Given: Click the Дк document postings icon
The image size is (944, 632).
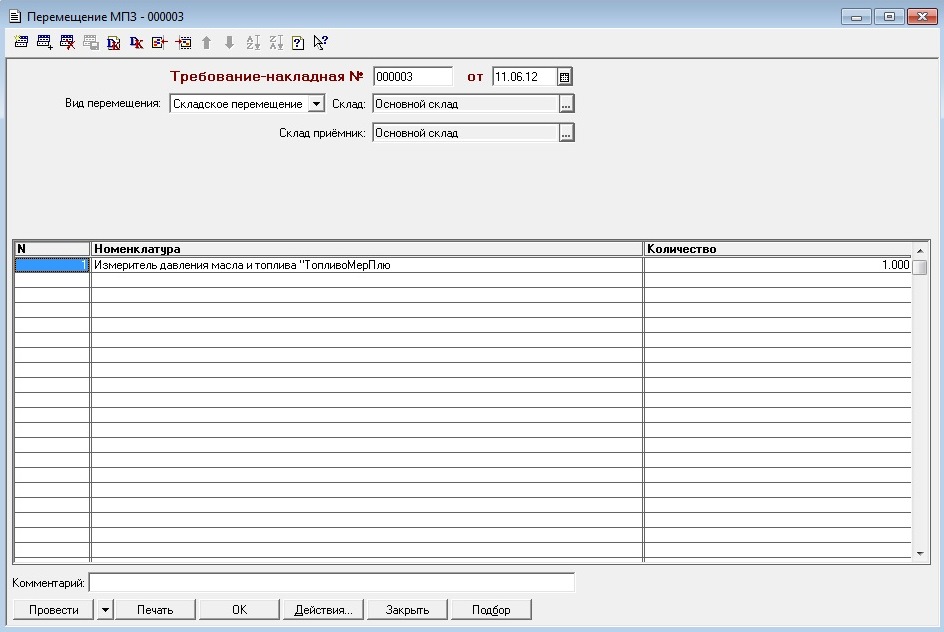Looking at the screenshot, I should coord(114,42).
